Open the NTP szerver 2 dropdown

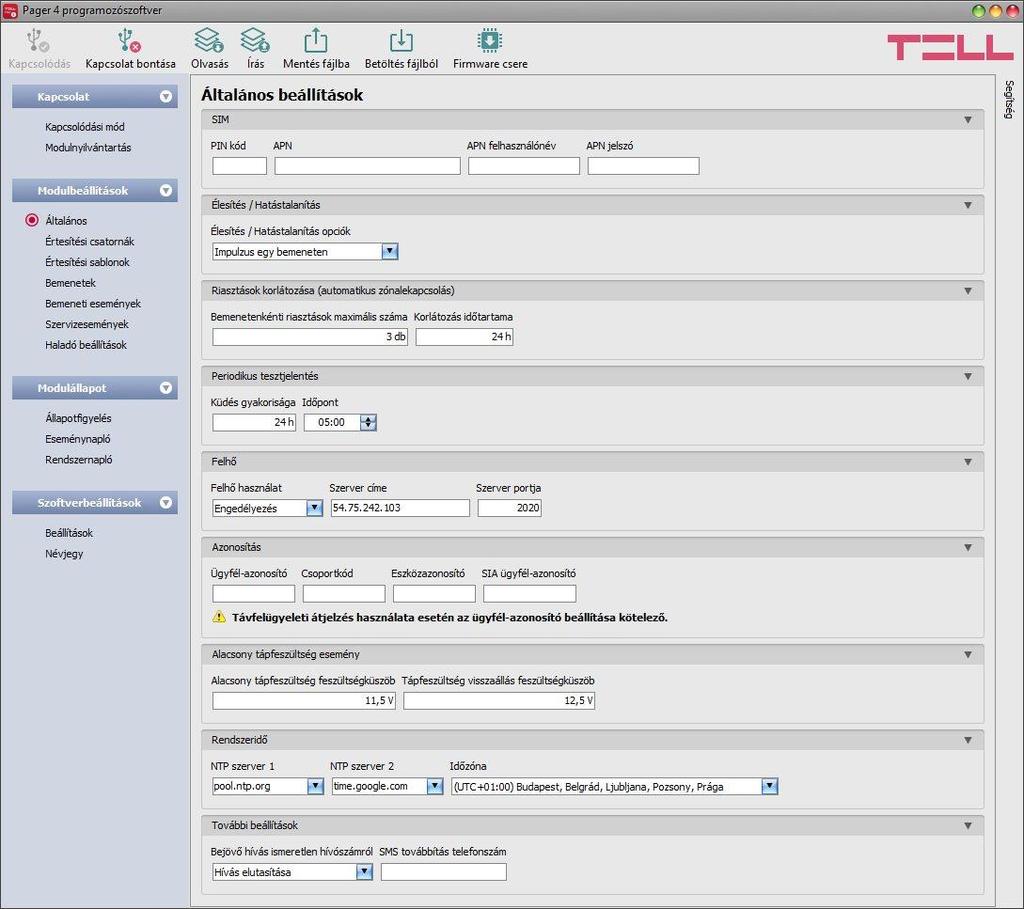click(x=435, y=786)
